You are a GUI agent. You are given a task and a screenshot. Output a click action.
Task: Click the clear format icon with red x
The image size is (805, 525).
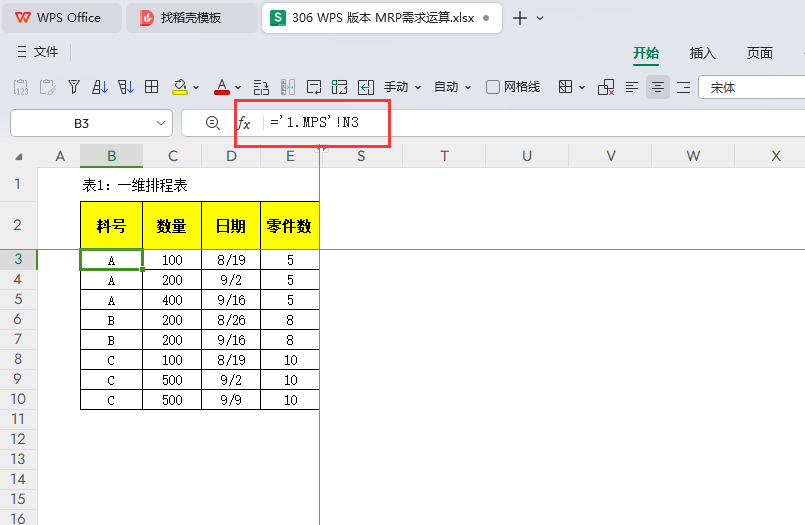pyautogui.click(x=606, y=87)
